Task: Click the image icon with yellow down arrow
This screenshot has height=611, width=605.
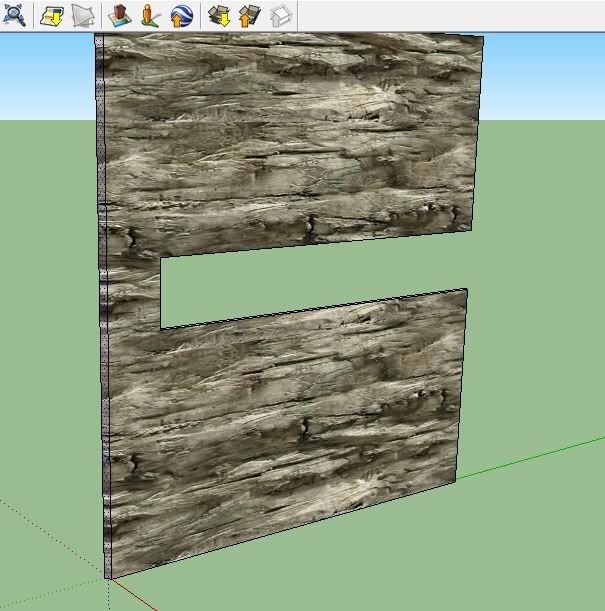Action: click(x=51, y=16)
